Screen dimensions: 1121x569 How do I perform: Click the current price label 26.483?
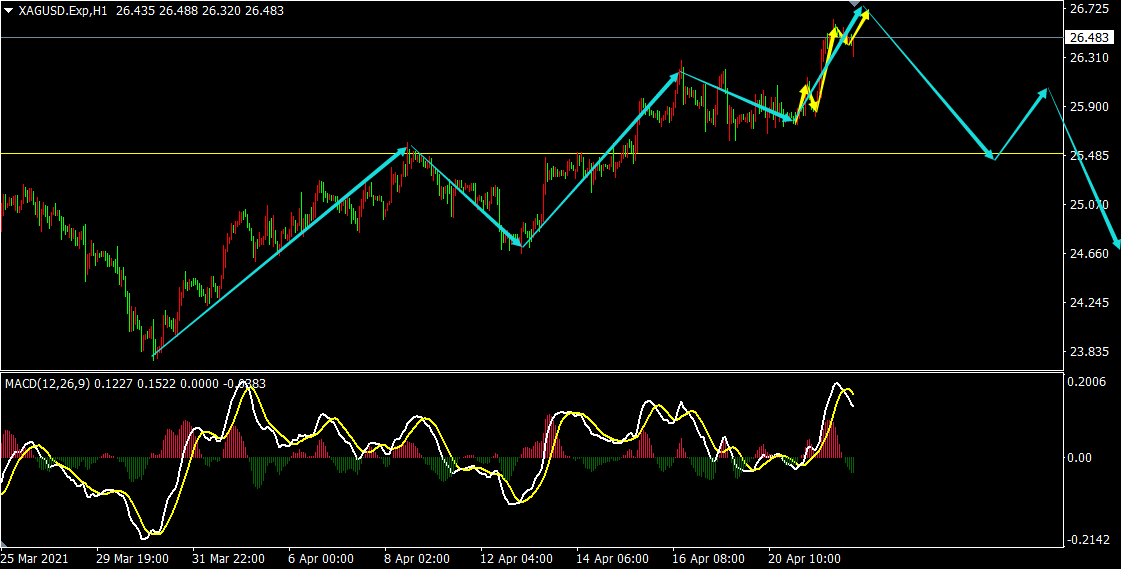(1089, 38)
